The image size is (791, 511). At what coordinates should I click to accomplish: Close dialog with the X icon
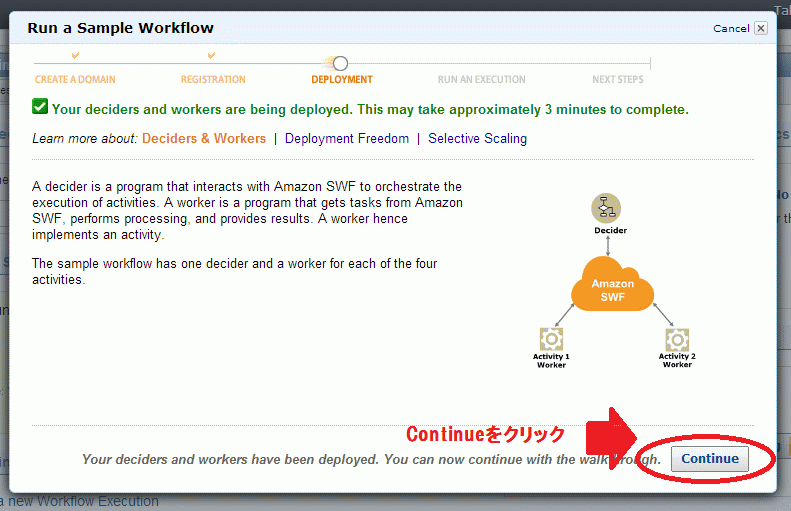coord(761,28)
